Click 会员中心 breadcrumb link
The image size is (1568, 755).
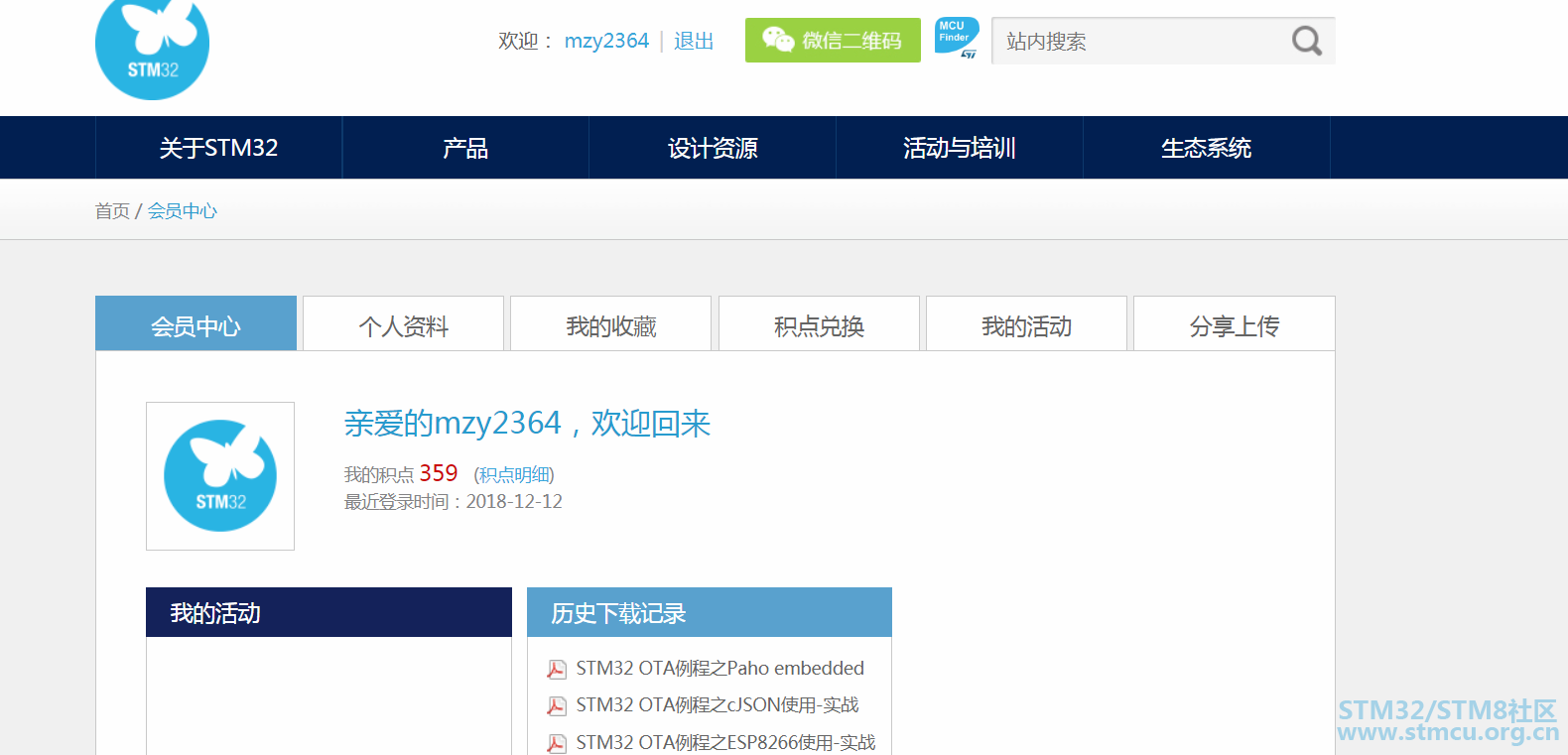183,210
